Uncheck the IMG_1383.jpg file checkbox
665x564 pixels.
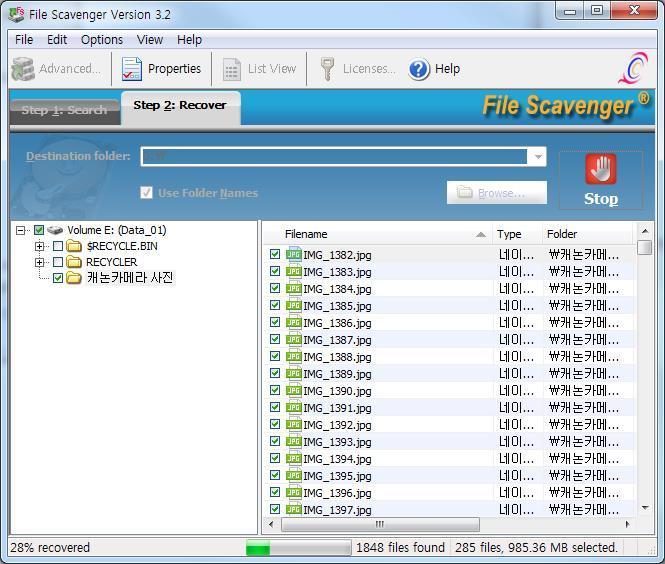(x=275, y=271)
